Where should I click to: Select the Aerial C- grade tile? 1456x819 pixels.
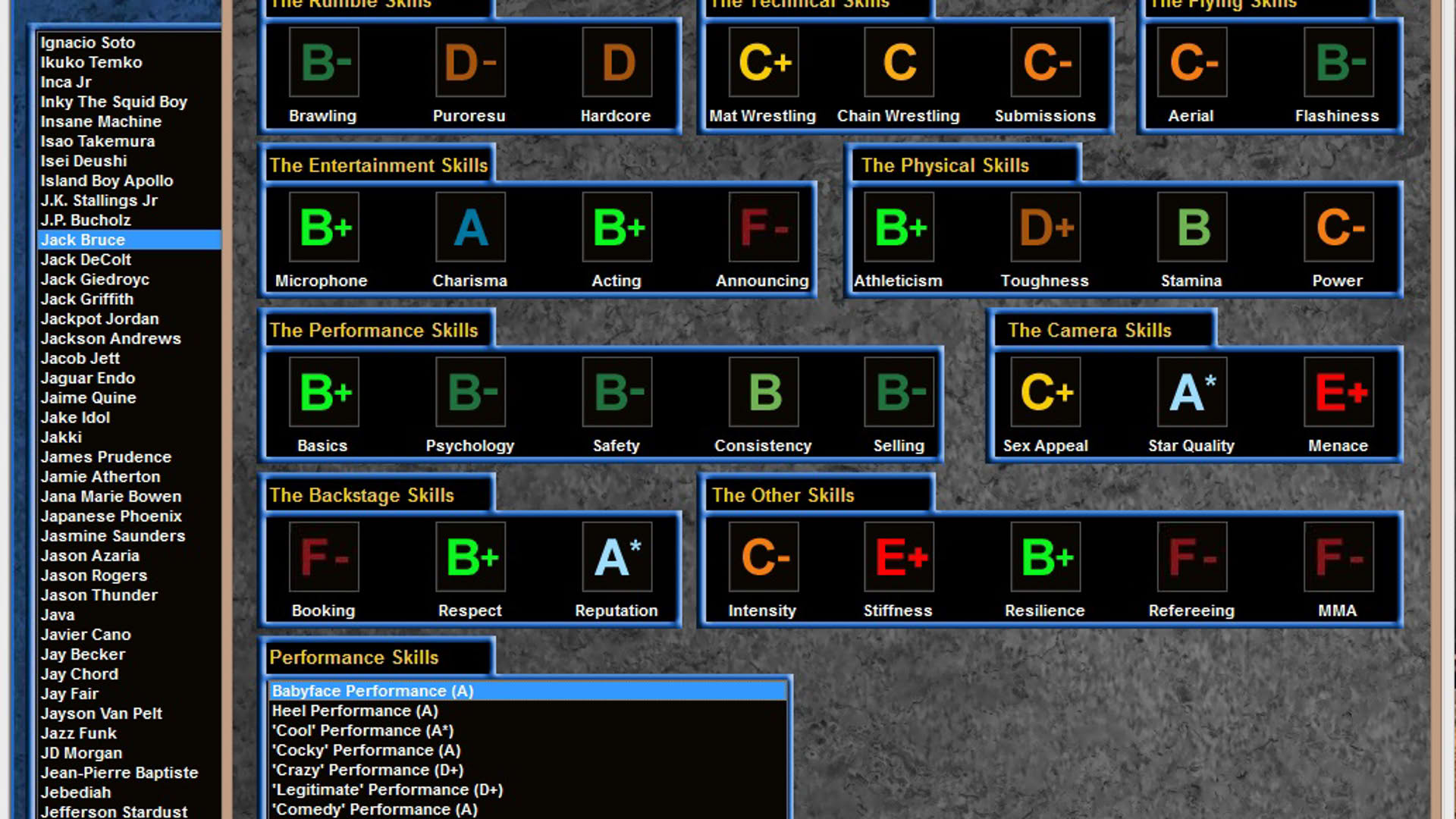tap(1192, 62)
